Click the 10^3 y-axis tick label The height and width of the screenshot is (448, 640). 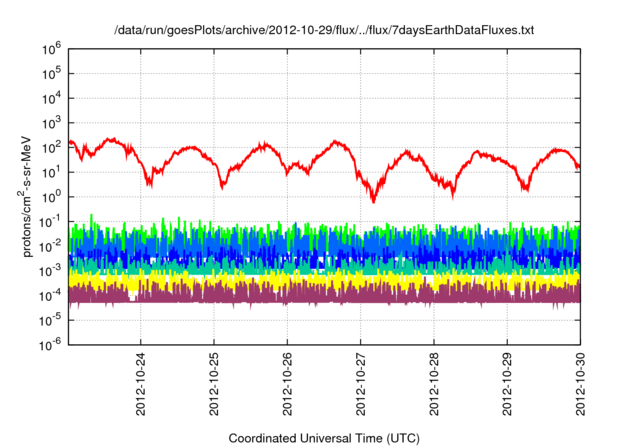point(51,123)
